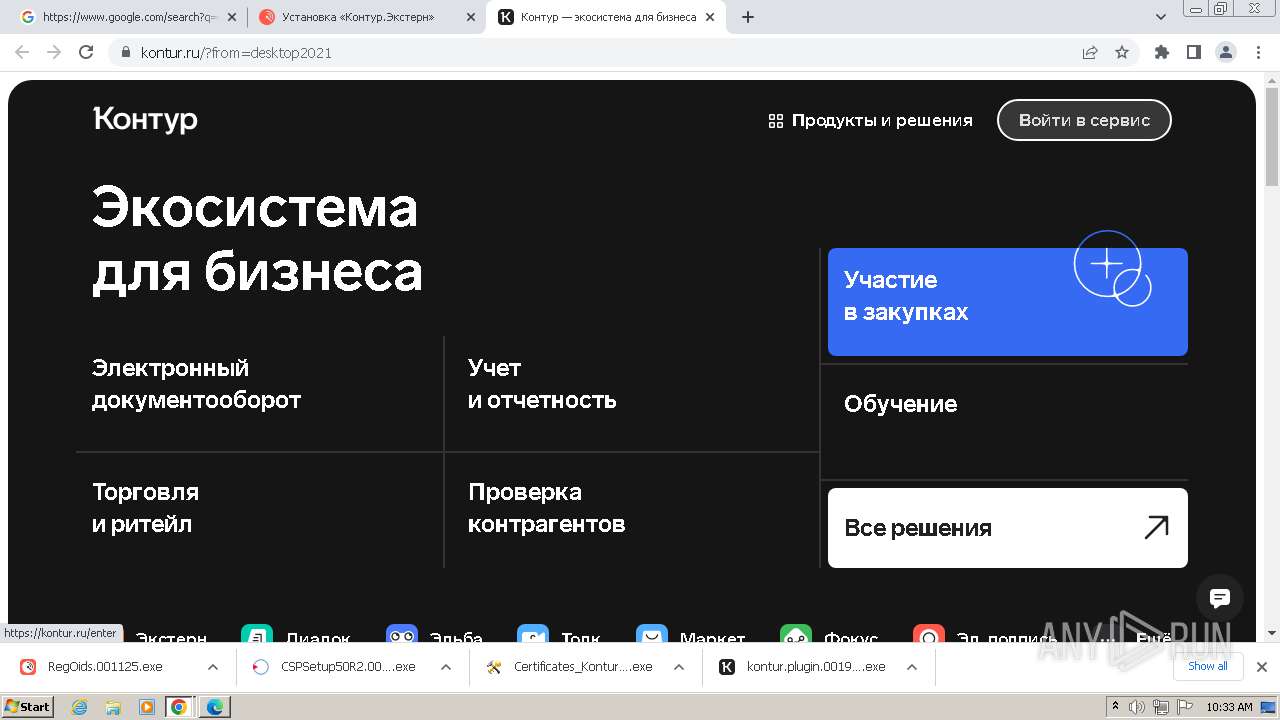
Task: Click Войти в сервис button
Action: [x=1084, y=120]
